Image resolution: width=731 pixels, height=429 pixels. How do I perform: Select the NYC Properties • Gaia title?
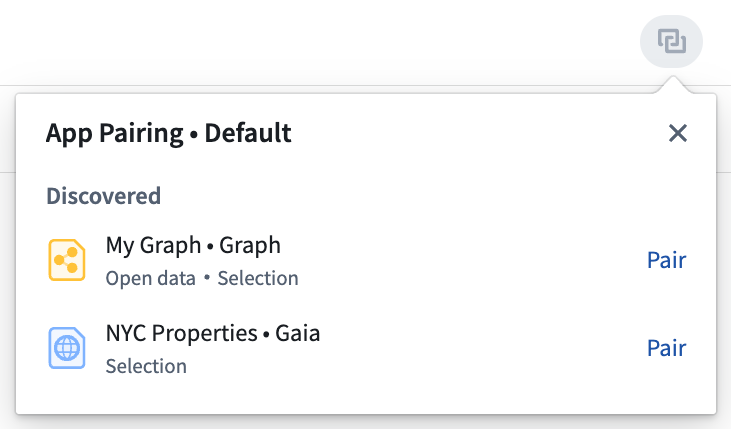click(x=213, y=333)
